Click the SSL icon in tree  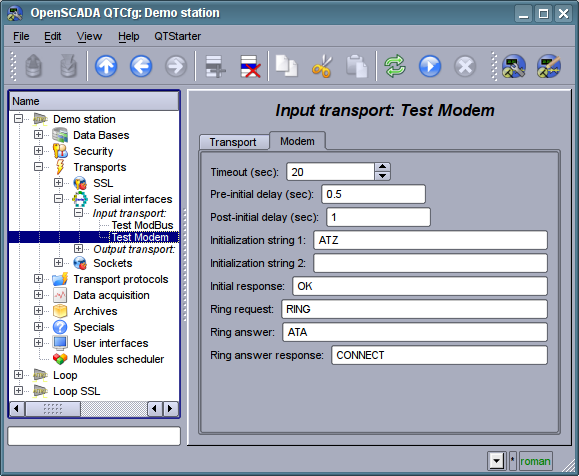(80, 183)
